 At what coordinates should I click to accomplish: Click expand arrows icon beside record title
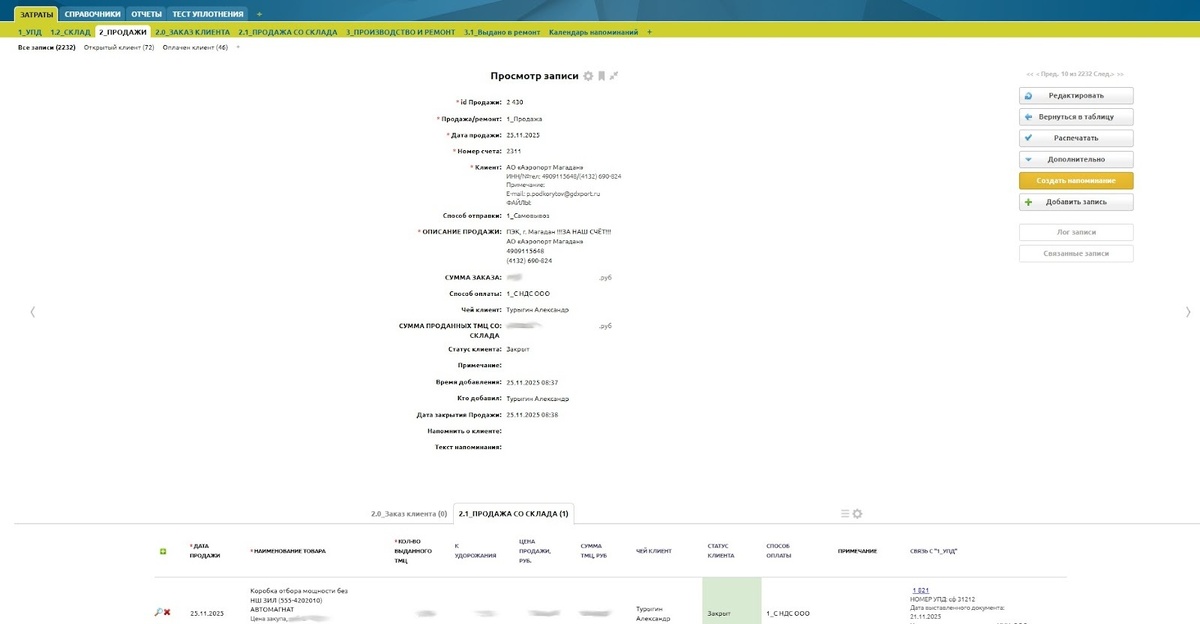(614, 76)
